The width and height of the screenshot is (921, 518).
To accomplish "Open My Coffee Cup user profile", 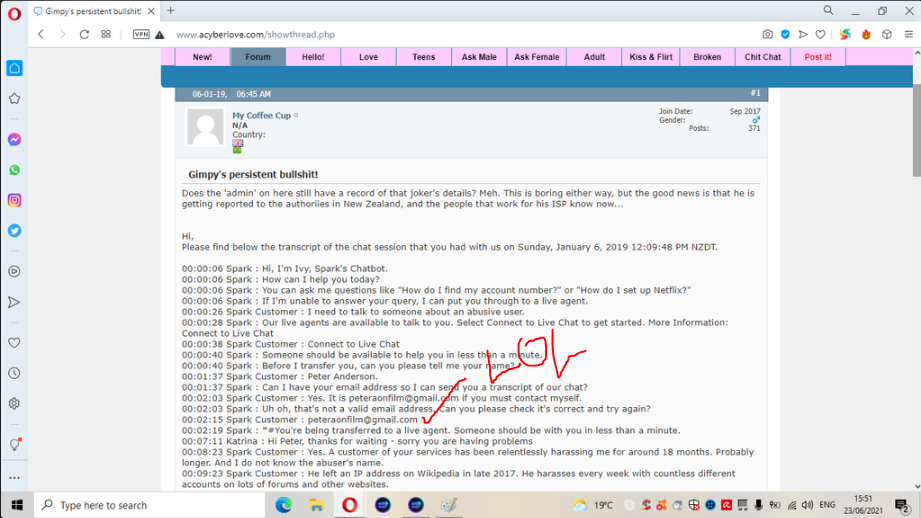I will [x=261, y=116].
